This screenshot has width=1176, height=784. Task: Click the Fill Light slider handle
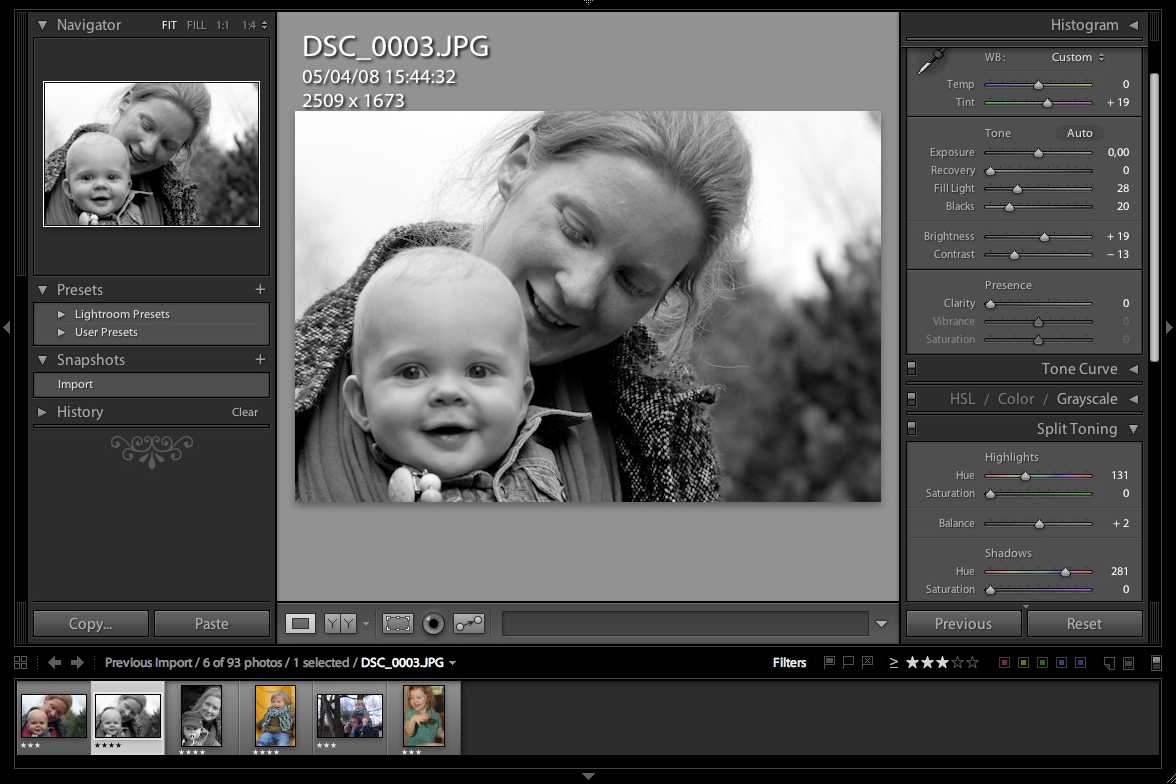click(1018, 189)
